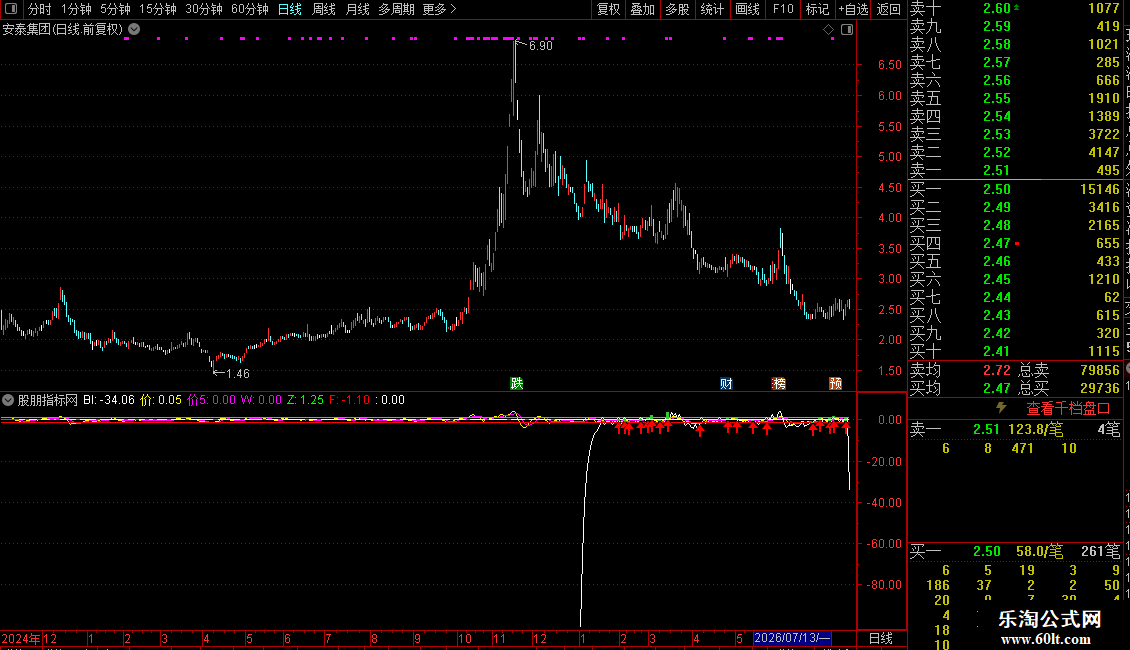Image resolution: width=1130 pixels, height=650 pixels.
Task: Click the blue 财 event marker
Action: click(x=726, y=383)
